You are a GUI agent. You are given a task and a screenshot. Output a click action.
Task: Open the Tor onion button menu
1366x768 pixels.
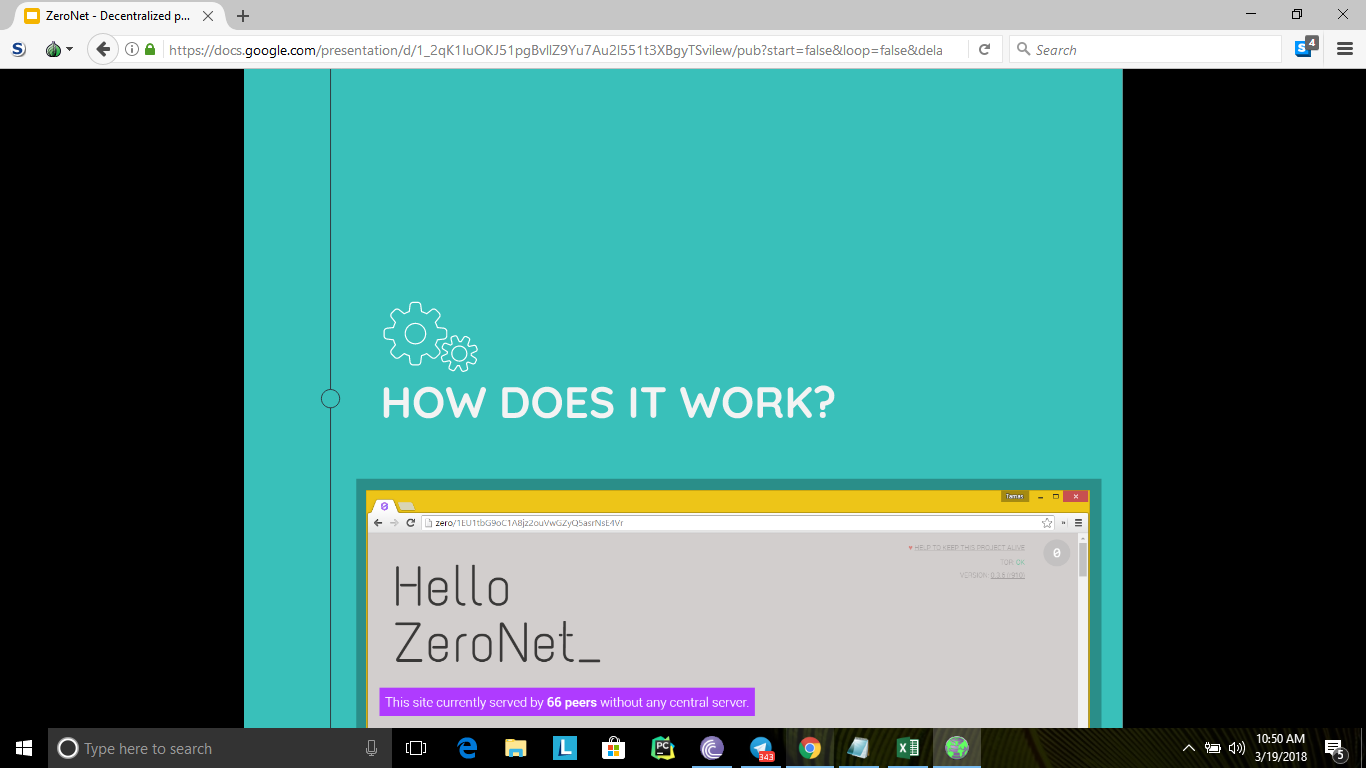(59, 49)
